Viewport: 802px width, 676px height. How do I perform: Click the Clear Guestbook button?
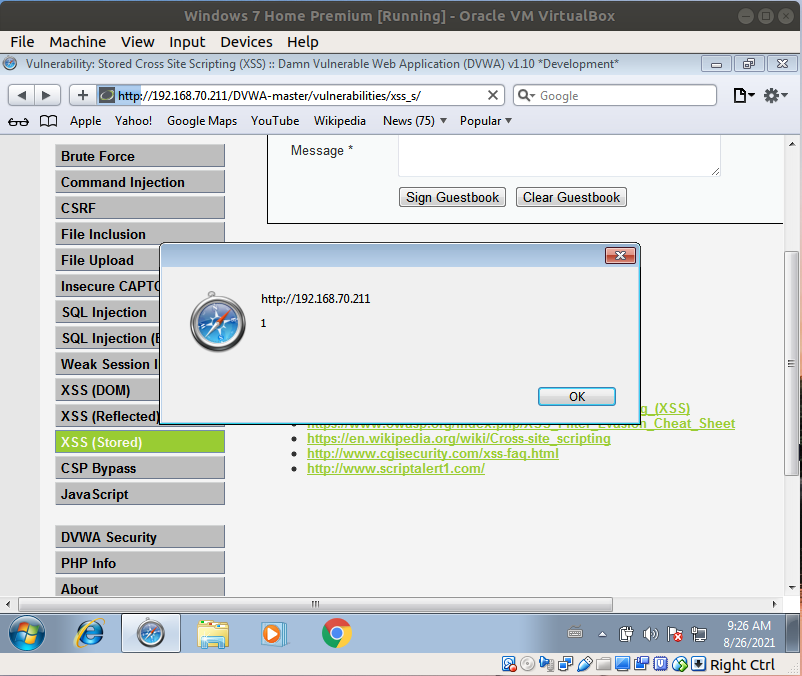pos(571,197)
